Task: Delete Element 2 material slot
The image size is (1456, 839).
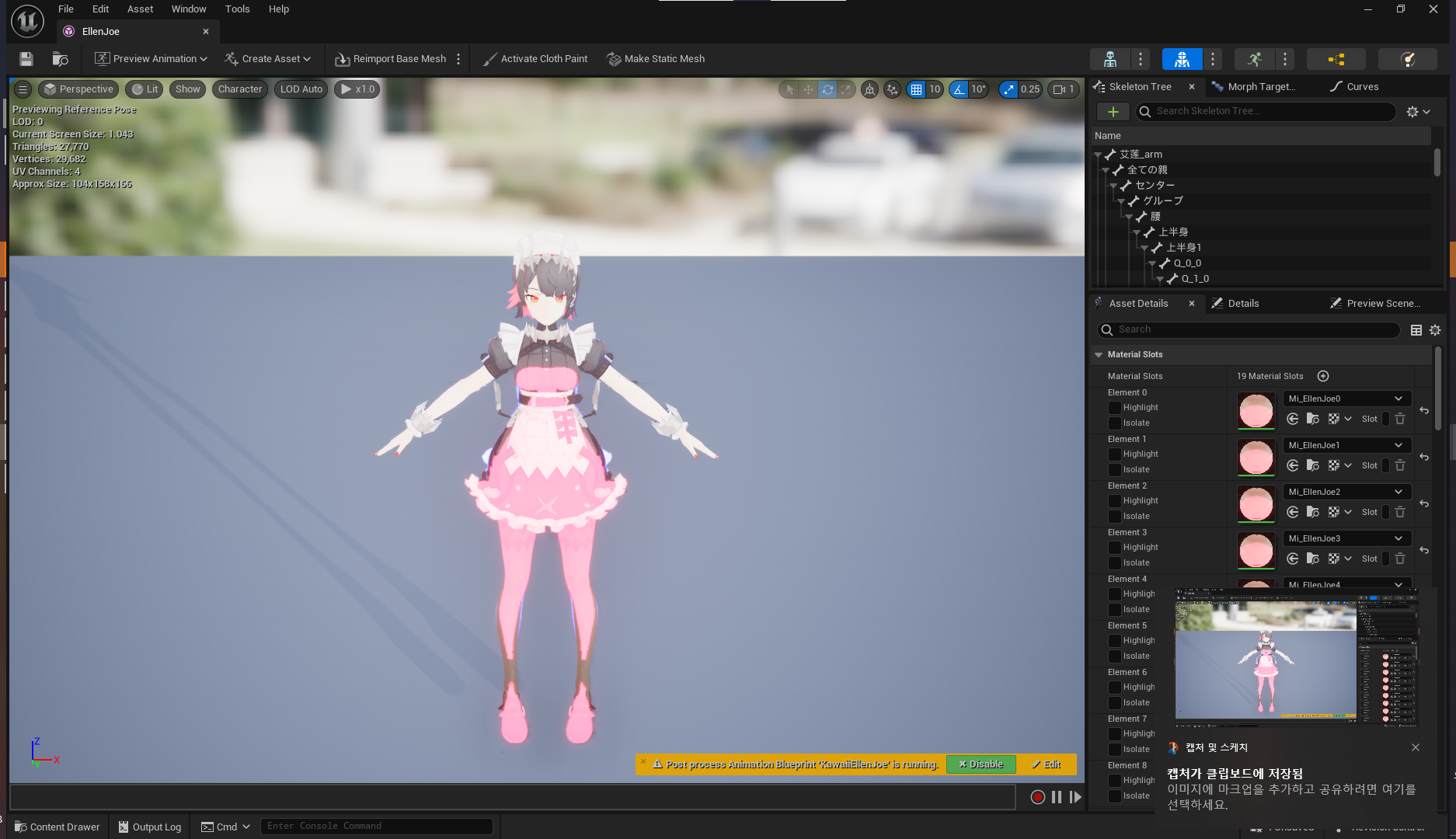Action: [1400, 512]
